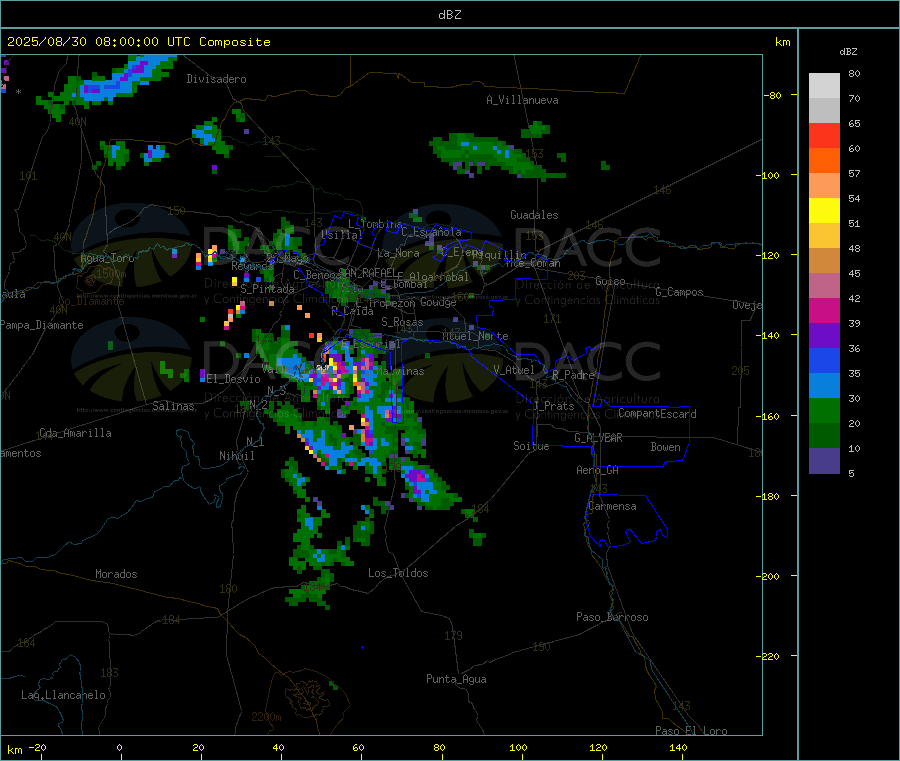Click the Salinas map label
Viewport: 900px width, 761px height.
[173, 406]
